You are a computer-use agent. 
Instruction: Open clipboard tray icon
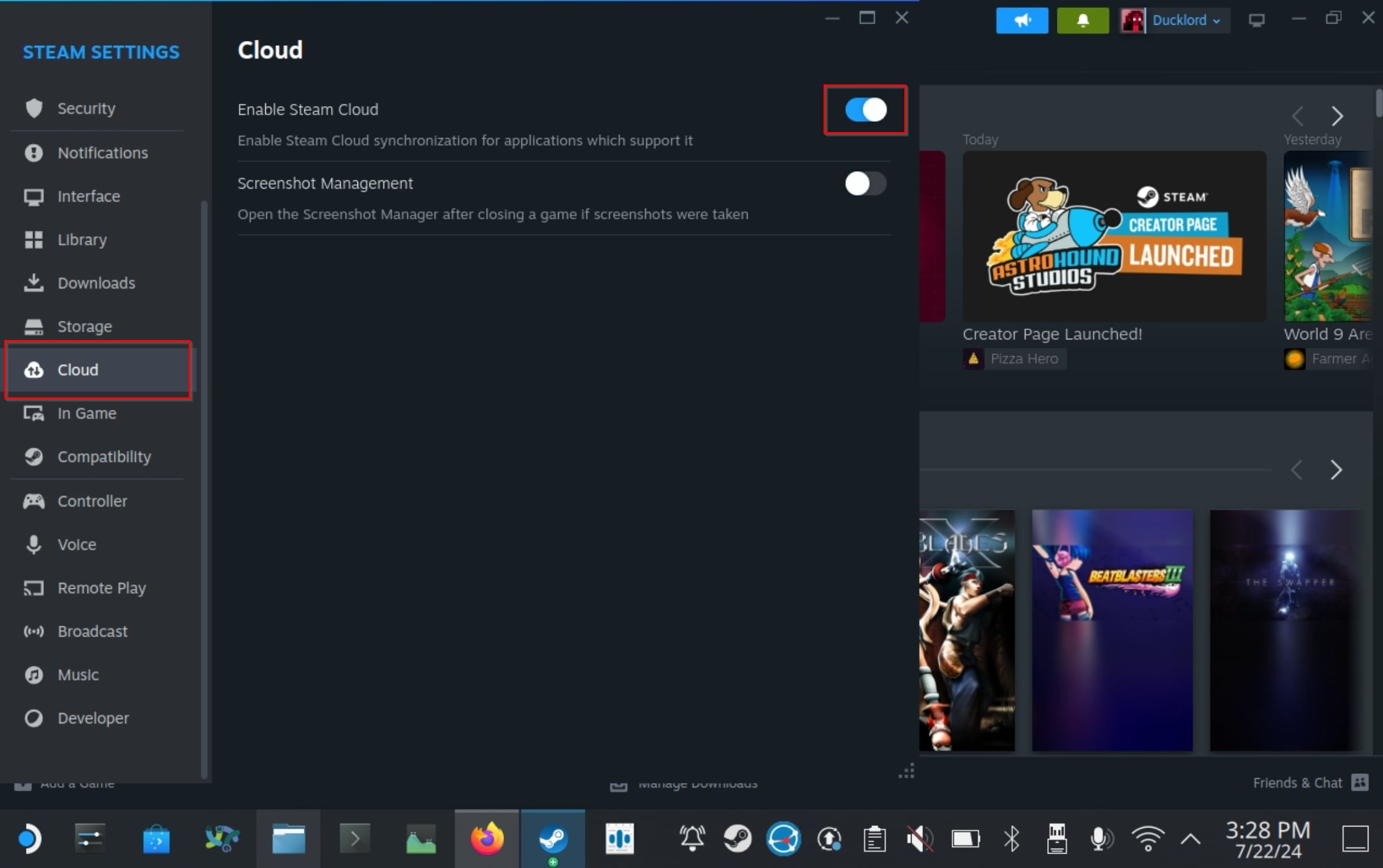[874, 838]
